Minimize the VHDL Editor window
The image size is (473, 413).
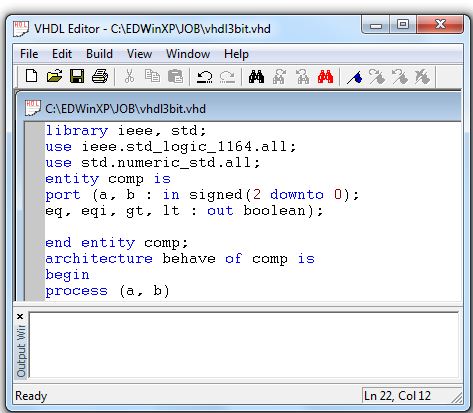(376, 25)
